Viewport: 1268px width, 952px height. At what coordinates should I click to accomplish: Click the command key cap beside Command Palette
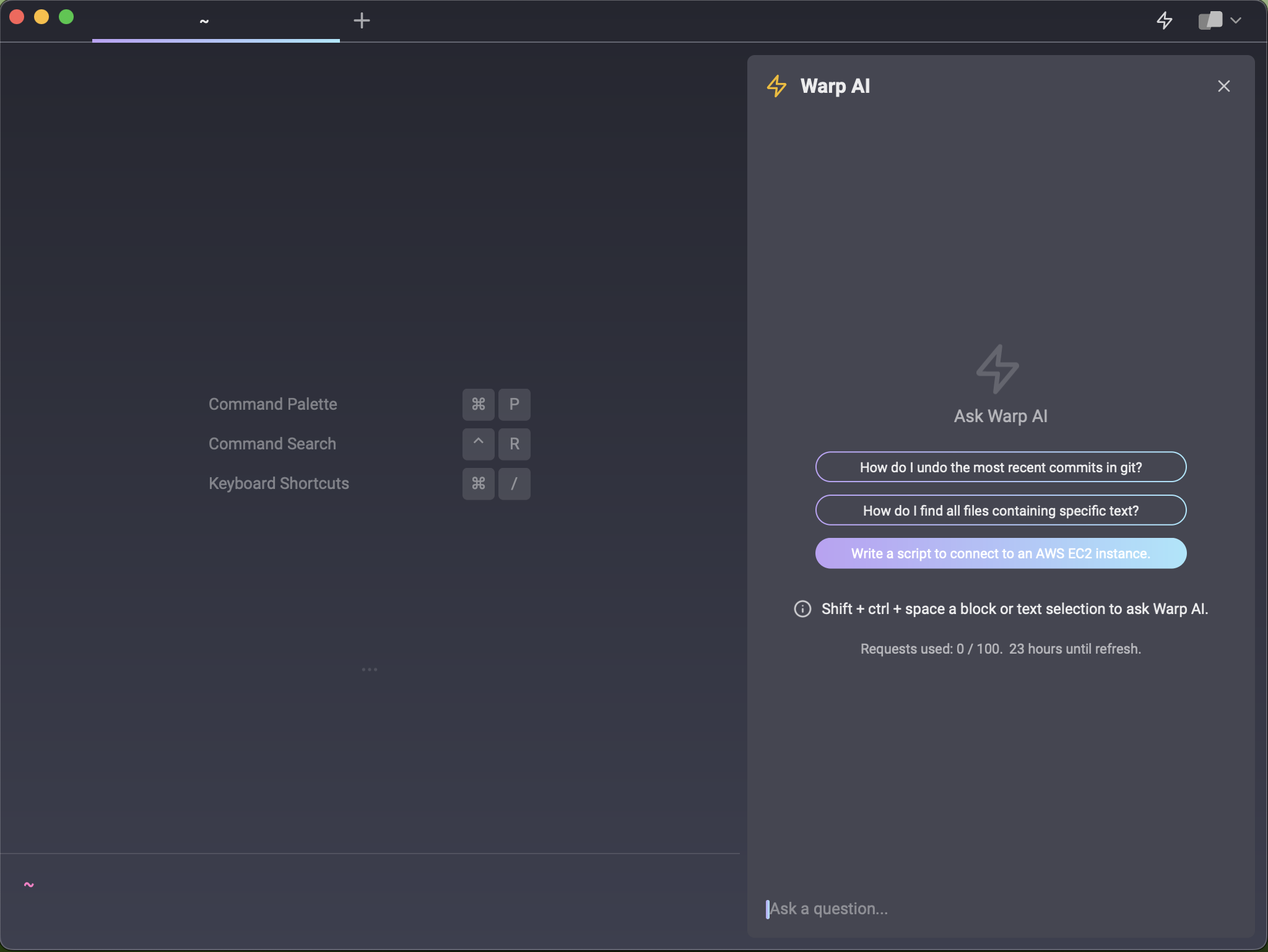pyautogui.click(x=479, y=404)
